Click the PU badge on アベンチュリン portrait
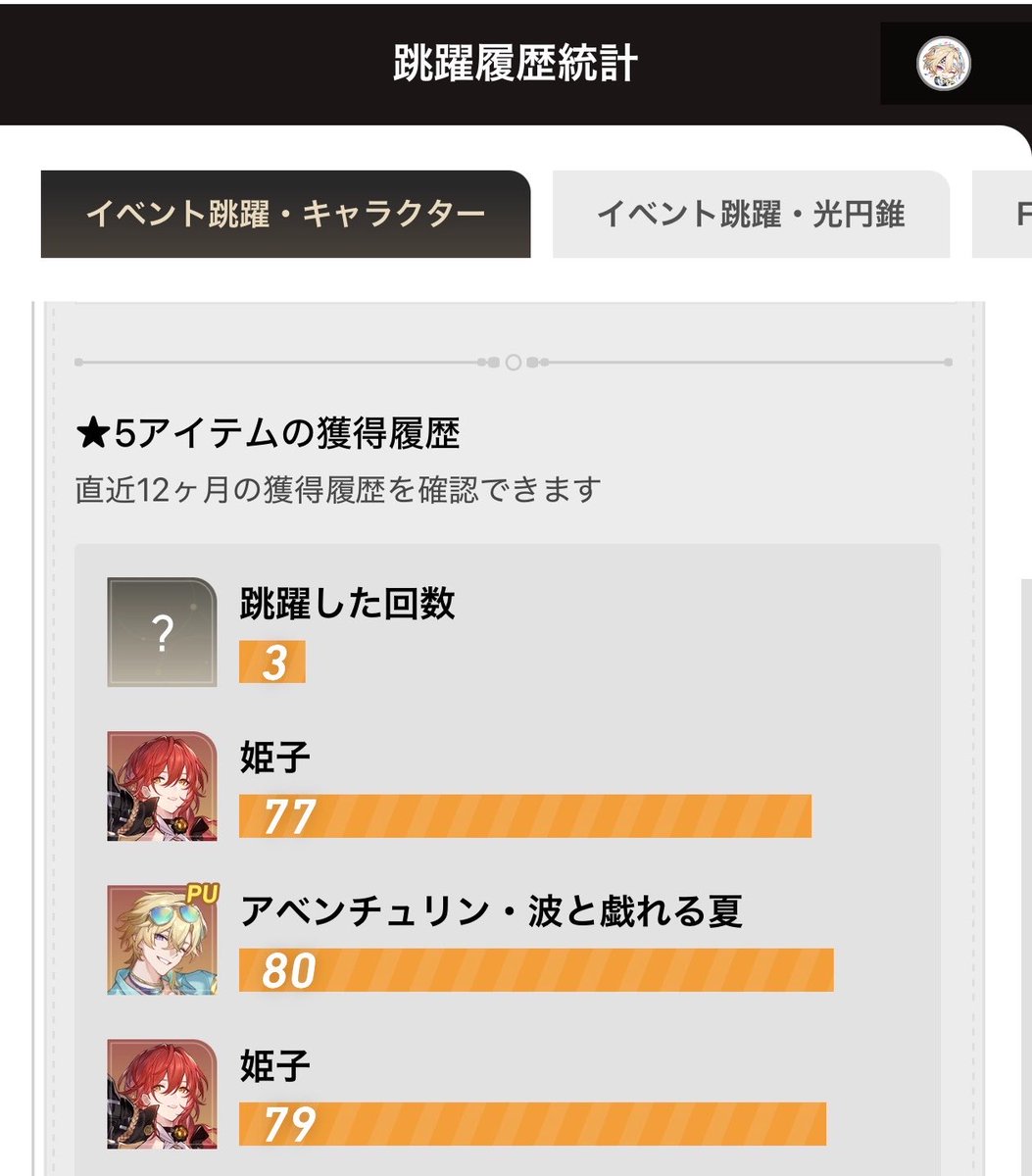Image resolution: width=1032 pixels, height=1176 pixels. (199, 894)
